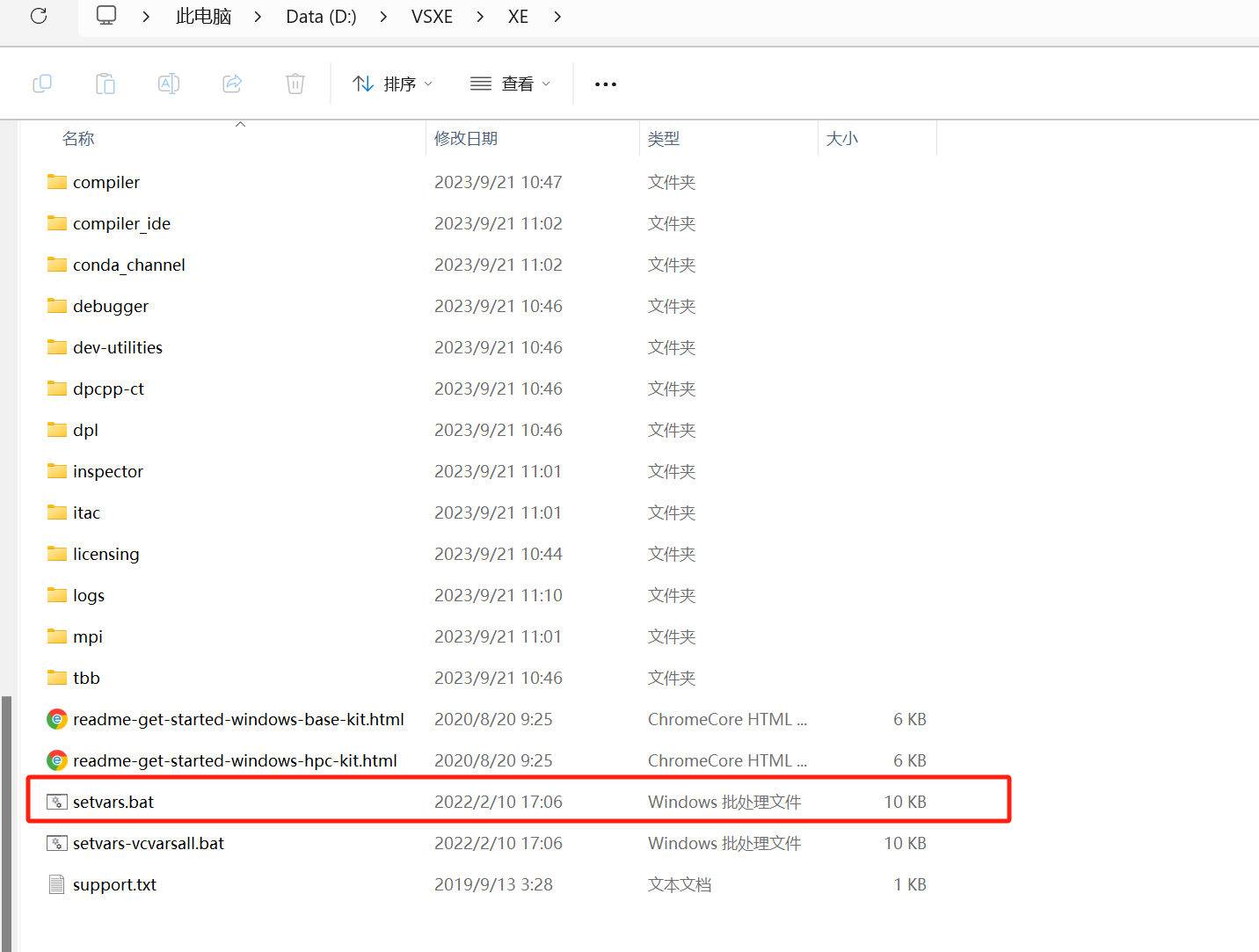Navigate to 此电脑 in the breadcrumb
1259x952 pixels.
(202, 16)
